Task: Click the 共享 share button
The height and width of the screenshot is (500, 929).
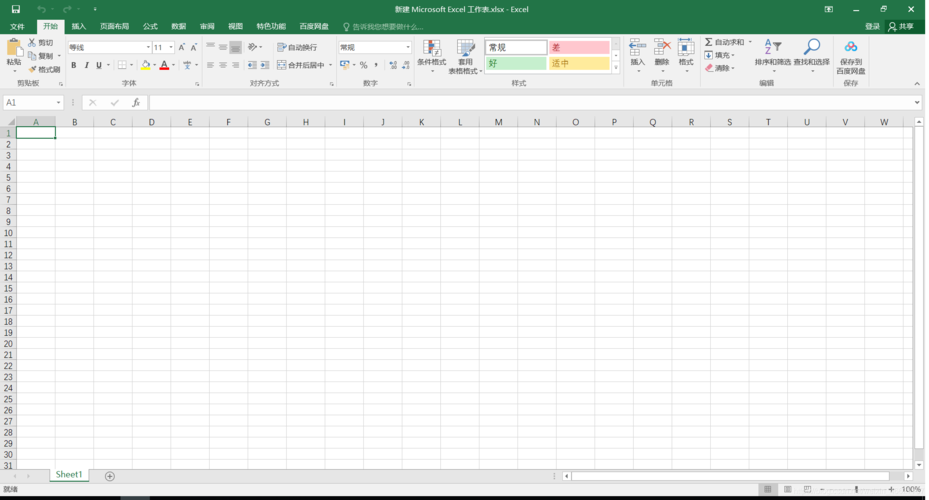Action: (x=901, y=27)
